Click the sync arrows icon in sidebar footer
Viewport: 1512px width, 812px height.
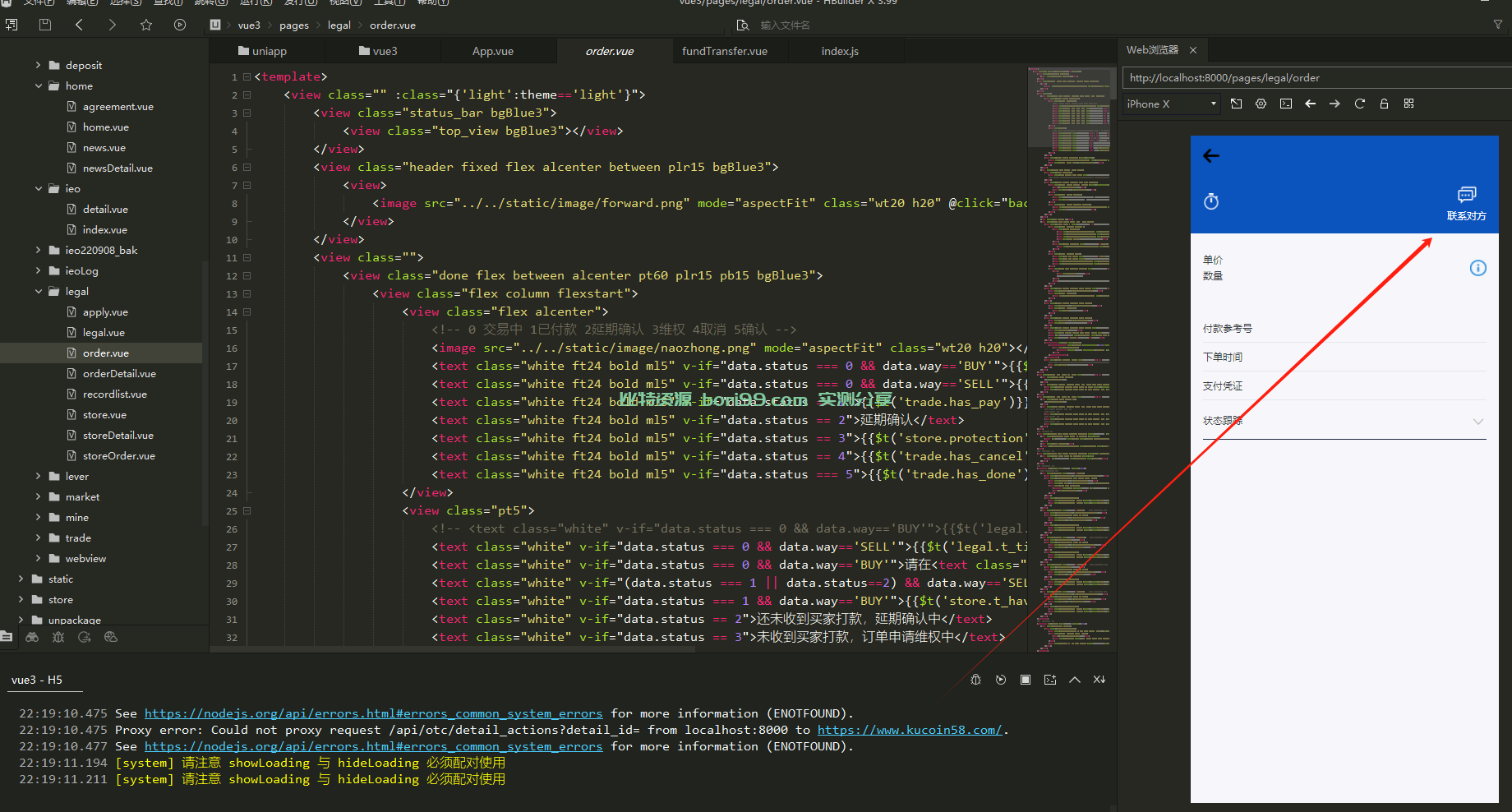[85, 637]
